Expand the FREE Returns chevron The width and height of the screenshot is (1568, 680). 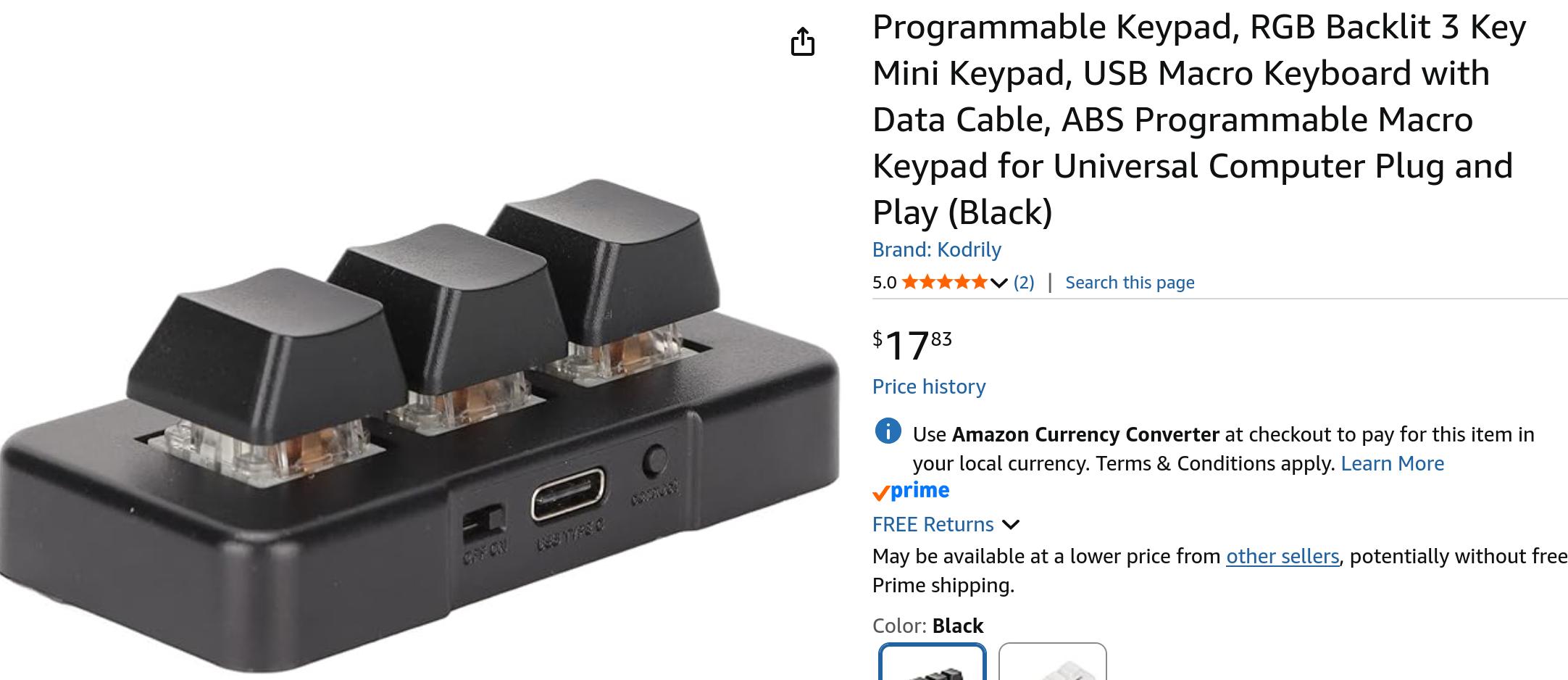pyautogui.click(x=1010, y=524)
